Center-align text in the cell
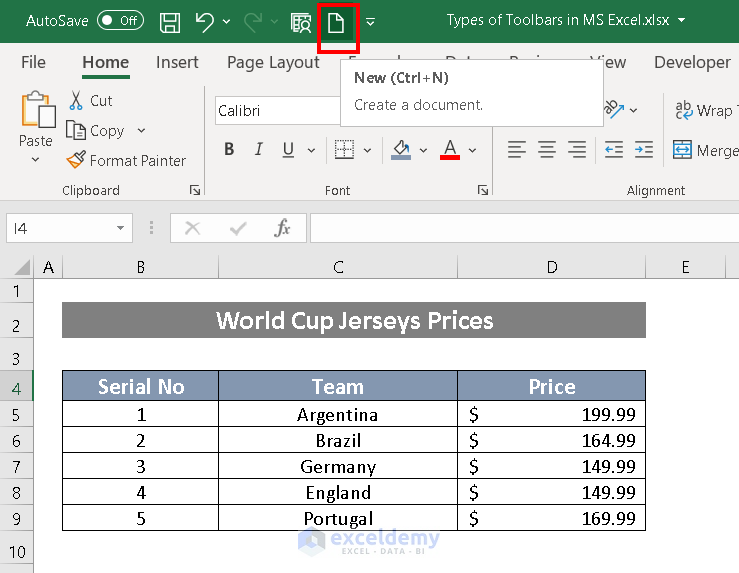 [547, 150]
